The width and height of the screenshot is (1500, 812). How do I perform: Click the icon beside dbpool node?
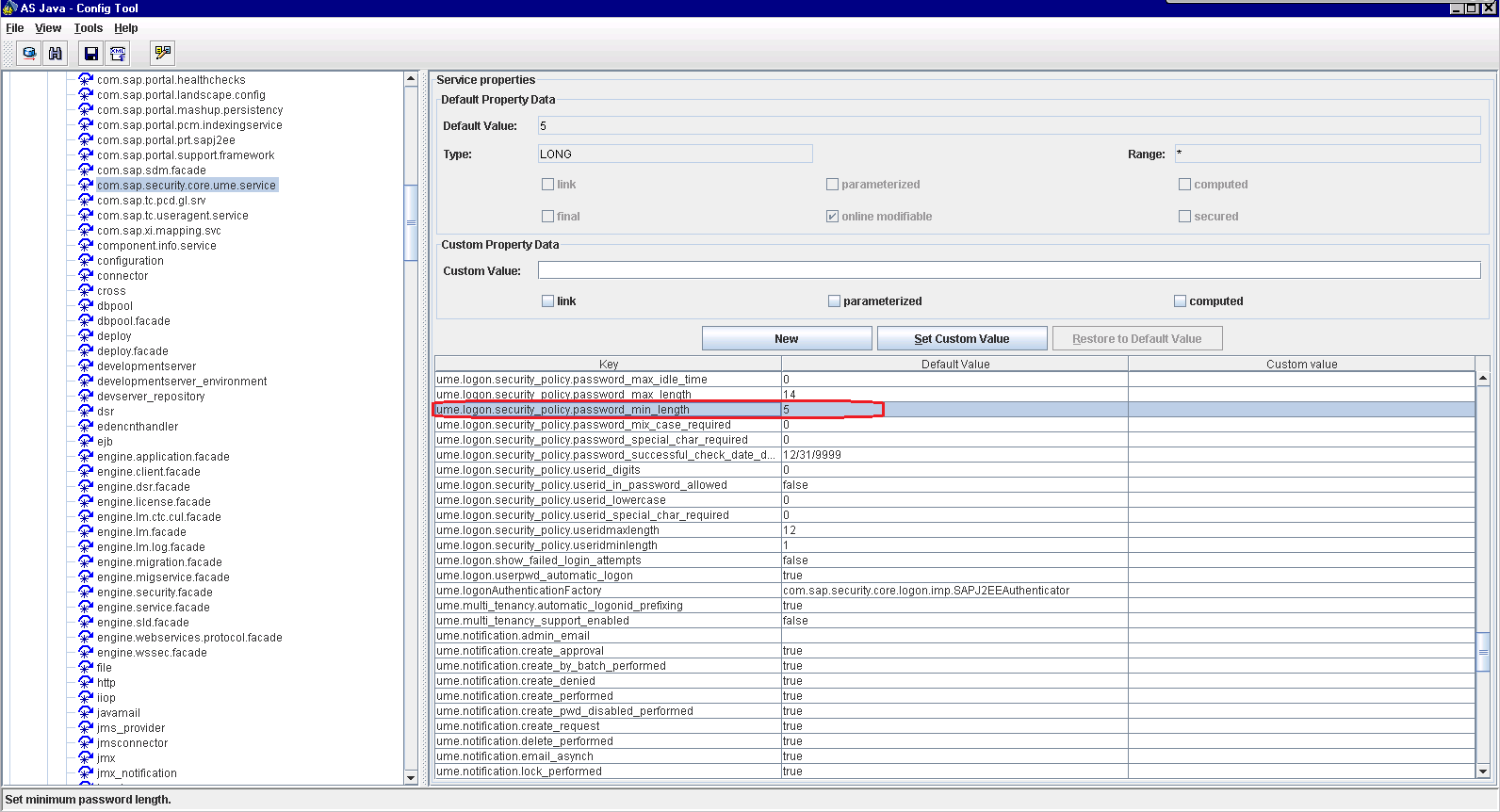(x=86, y=305)
